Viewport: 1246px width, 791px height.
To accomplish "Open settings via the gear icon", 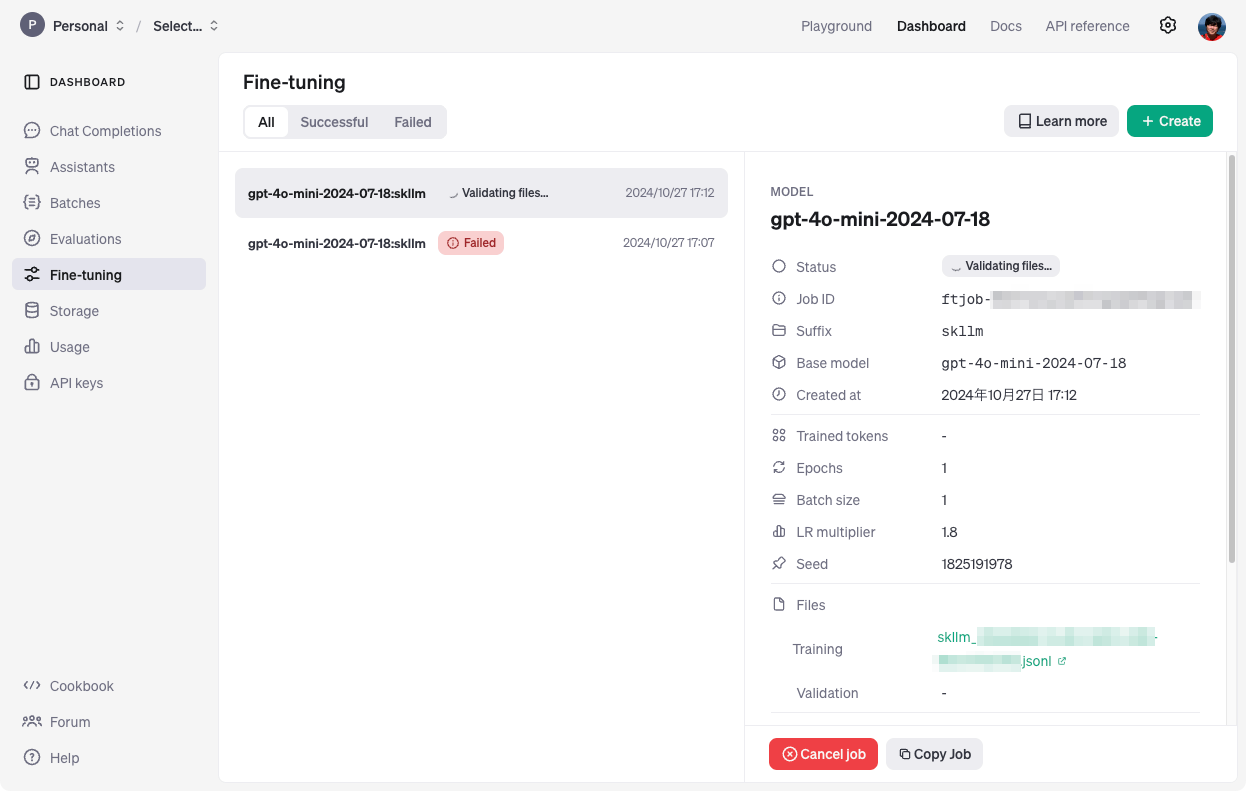I will 1168,26.
